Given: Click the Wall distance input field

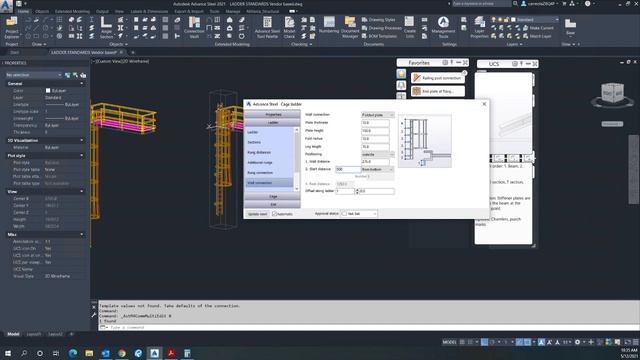Looking at the screenshot, I should tap(375, 162).
